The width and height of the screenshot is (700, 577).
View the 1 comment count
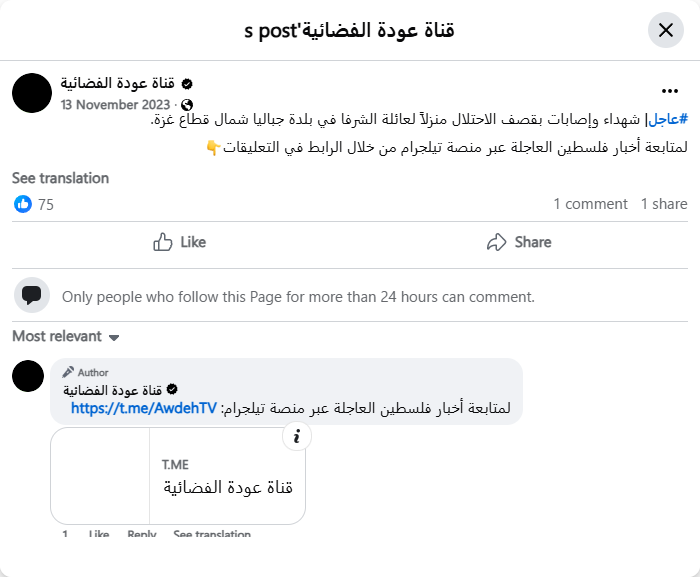pos(590,204)
